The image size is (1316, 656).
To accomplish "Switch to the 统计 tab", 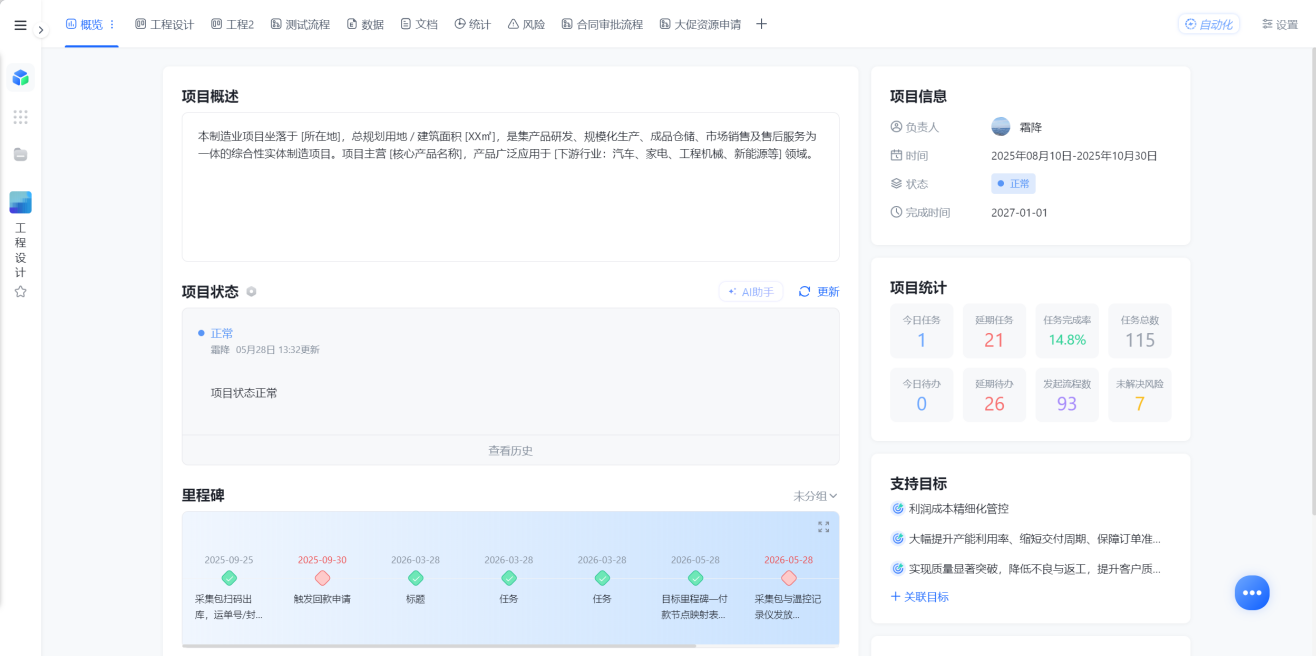I will 472,24.
